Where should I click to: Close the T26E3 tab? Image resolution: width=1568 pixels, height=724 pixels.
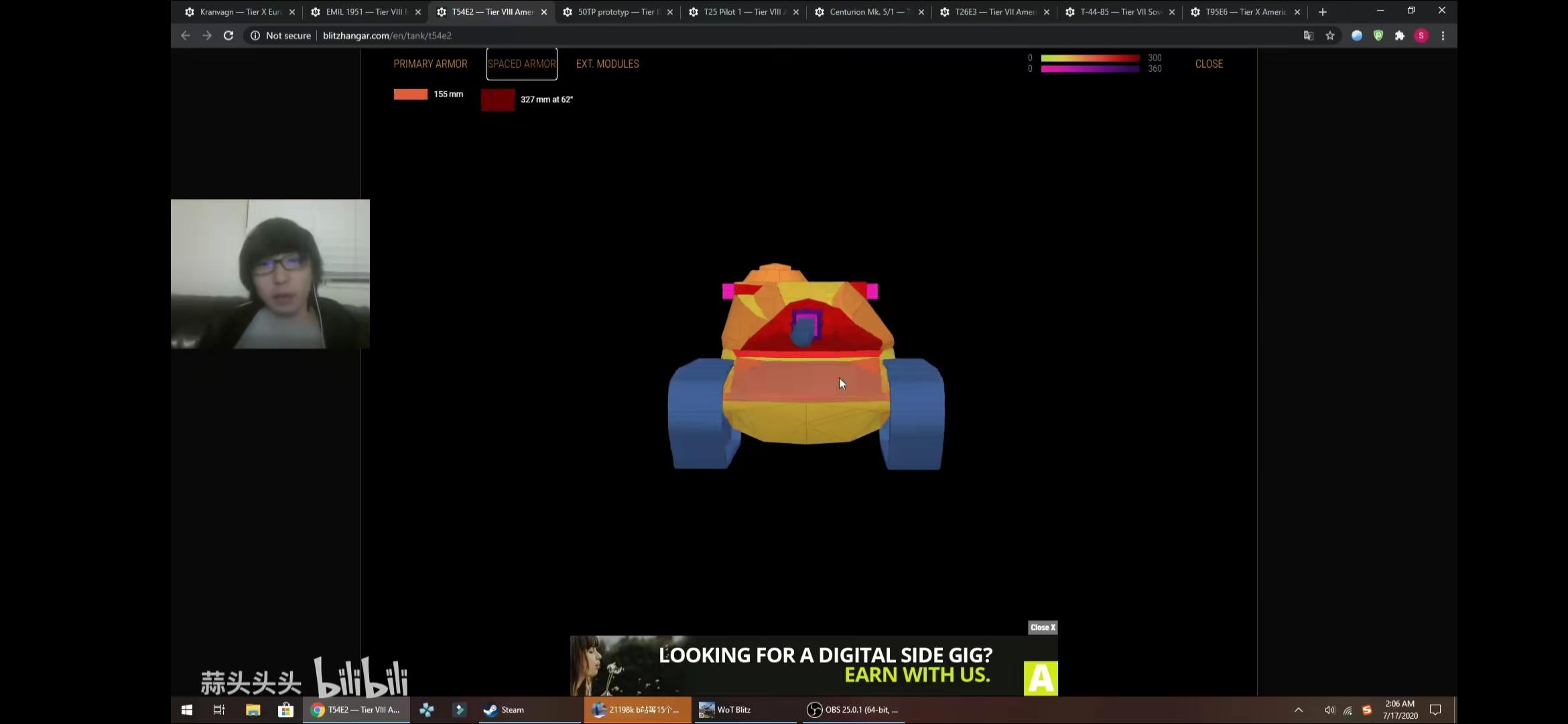[x=1047, y=12]
